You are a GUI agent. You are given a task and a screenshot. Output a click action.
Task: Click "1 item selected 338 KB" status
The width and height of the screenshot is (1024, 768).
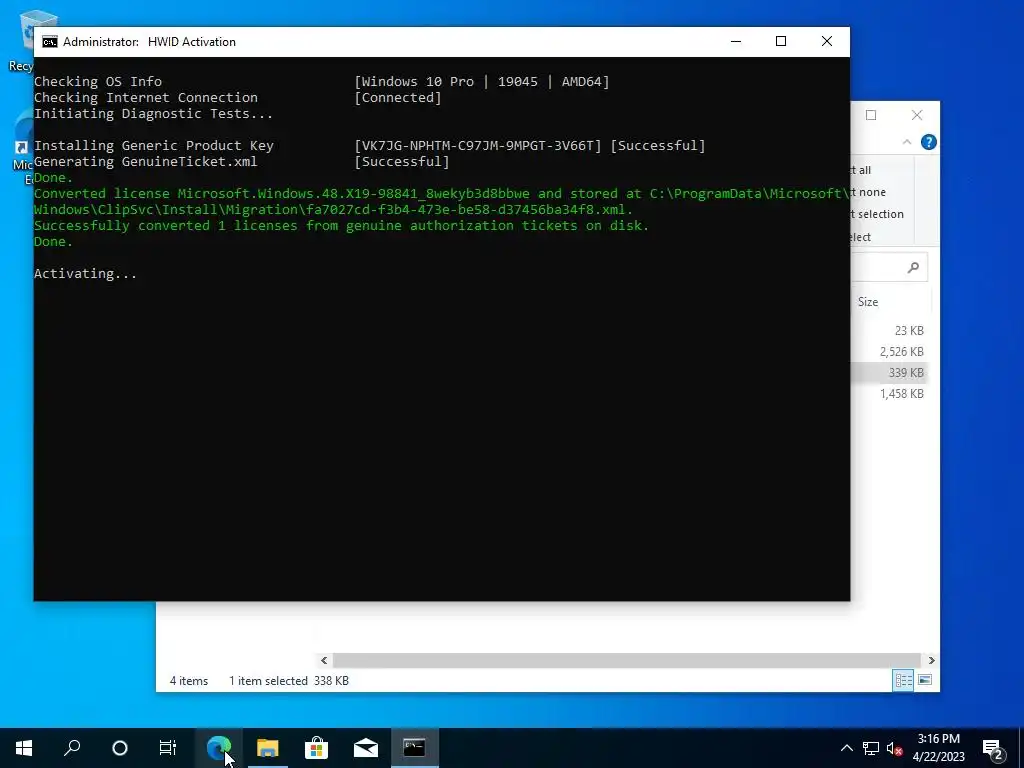click(x=289, y=680)
